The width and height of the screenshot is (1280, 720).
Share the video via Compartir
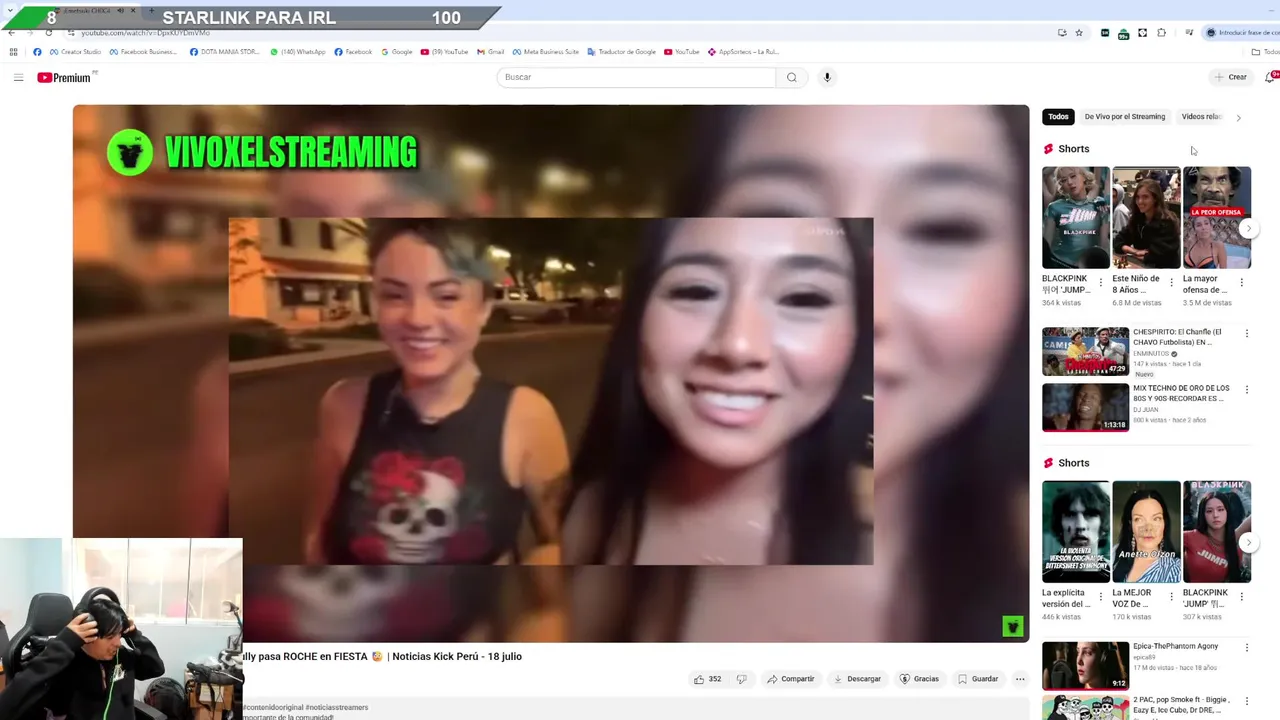click(791, 679)
